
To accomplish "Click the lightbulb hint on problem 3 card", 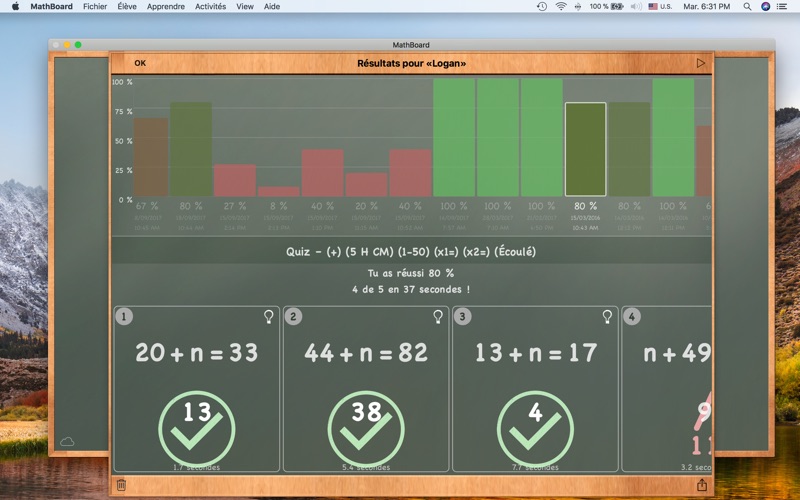I will [x=607, y=317].
